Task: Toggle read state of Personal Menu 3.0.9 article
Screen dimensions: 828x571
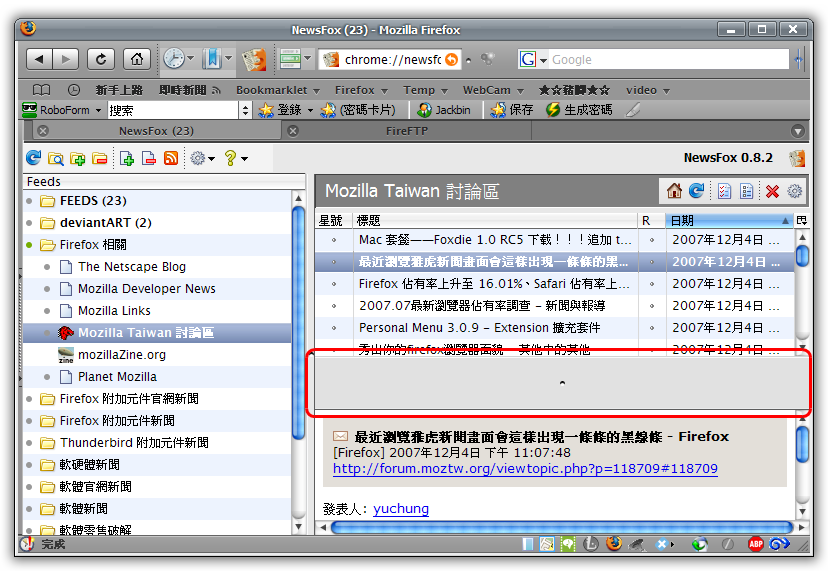Action: click(652, 328)
